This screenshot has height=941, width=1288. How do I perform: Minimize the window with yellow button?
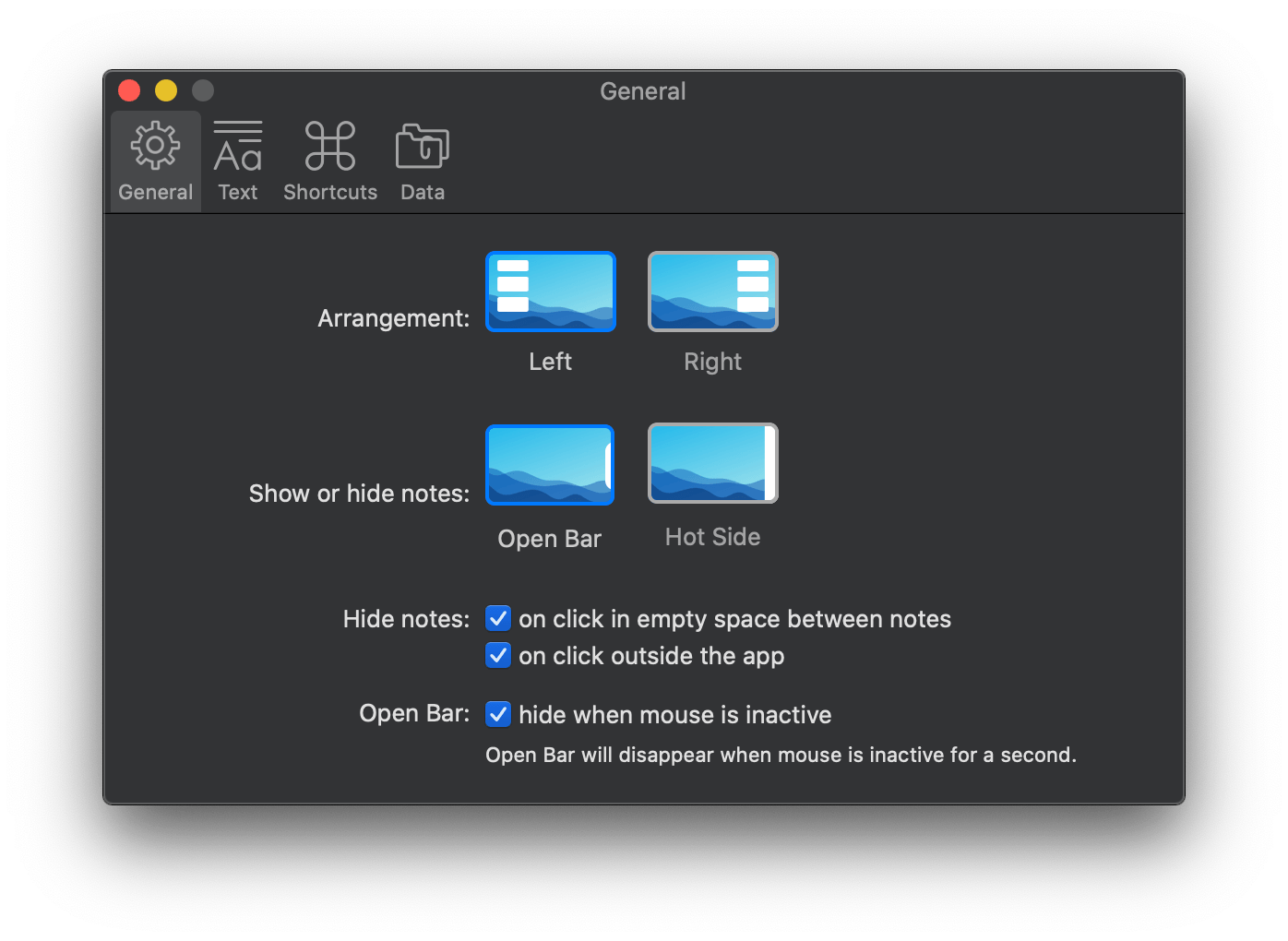point(166,90)
